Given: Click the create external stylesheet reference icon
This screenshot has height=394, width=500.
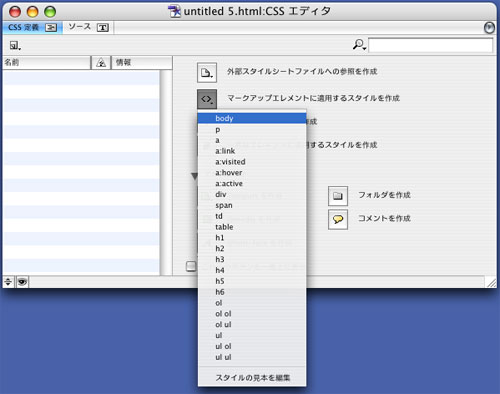Looking at the screenshot, I should click(207, 72).
